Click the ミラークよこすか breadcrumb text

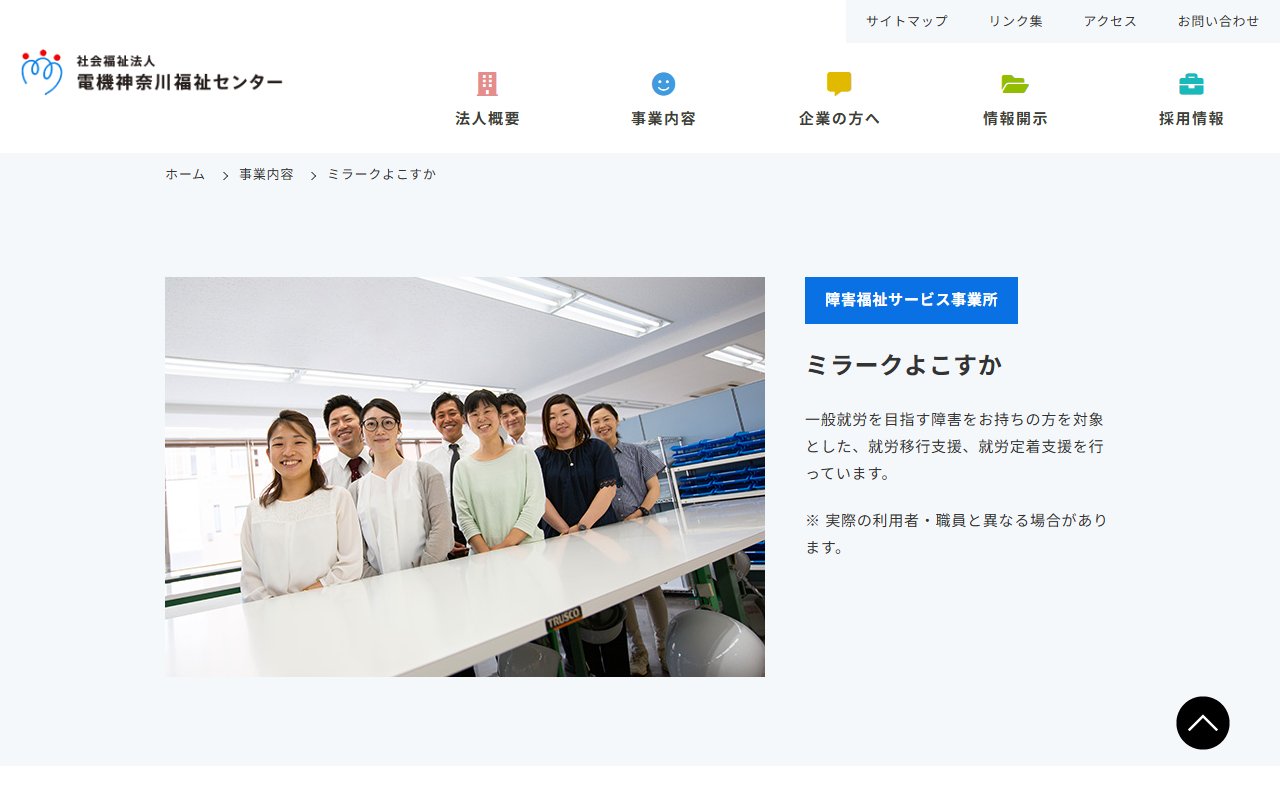tap(382, 174)
